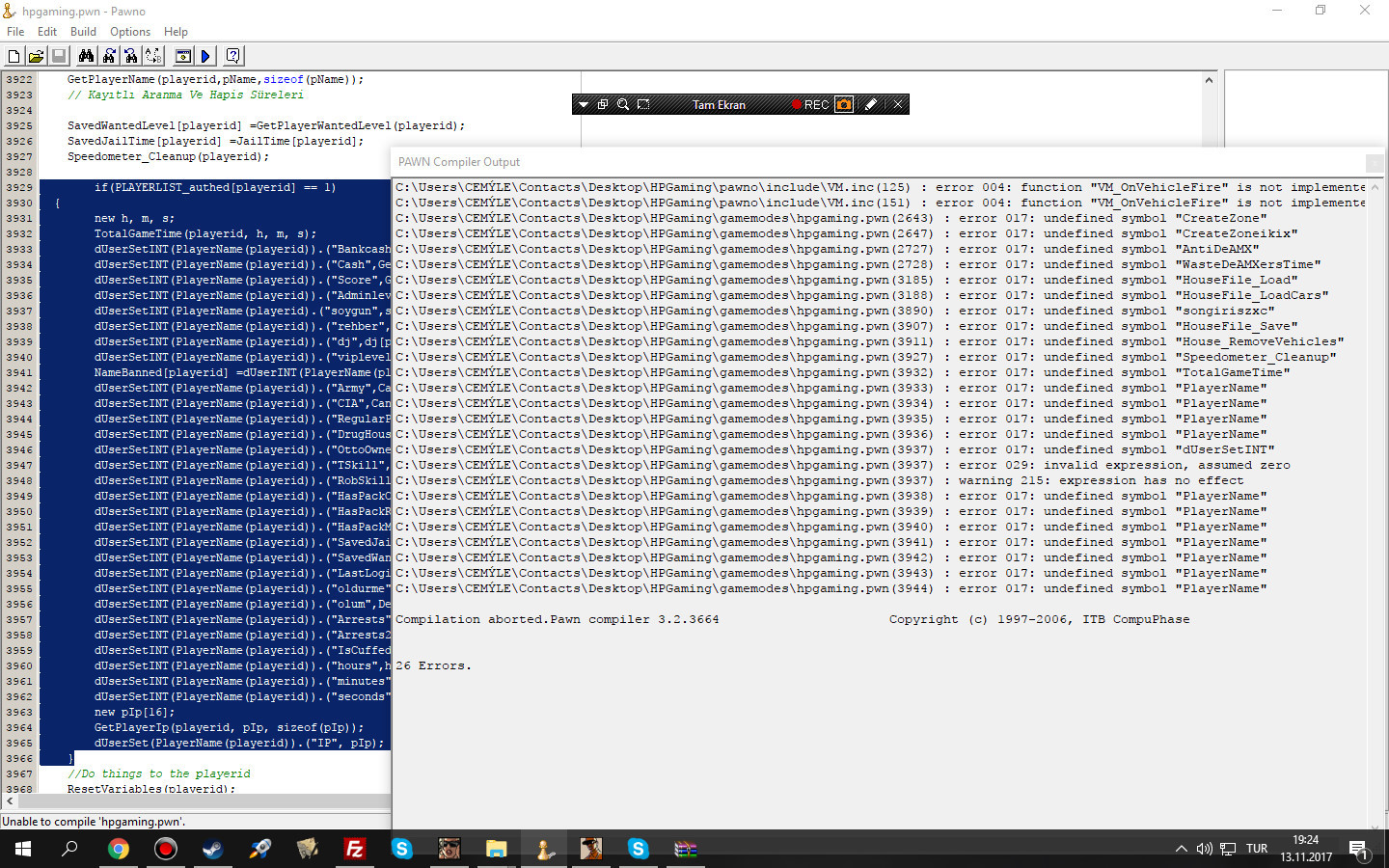Viewport: 1389px width, 868px height.
Task: Click the TUR language indicator
Action: [x=1257, y=849]
